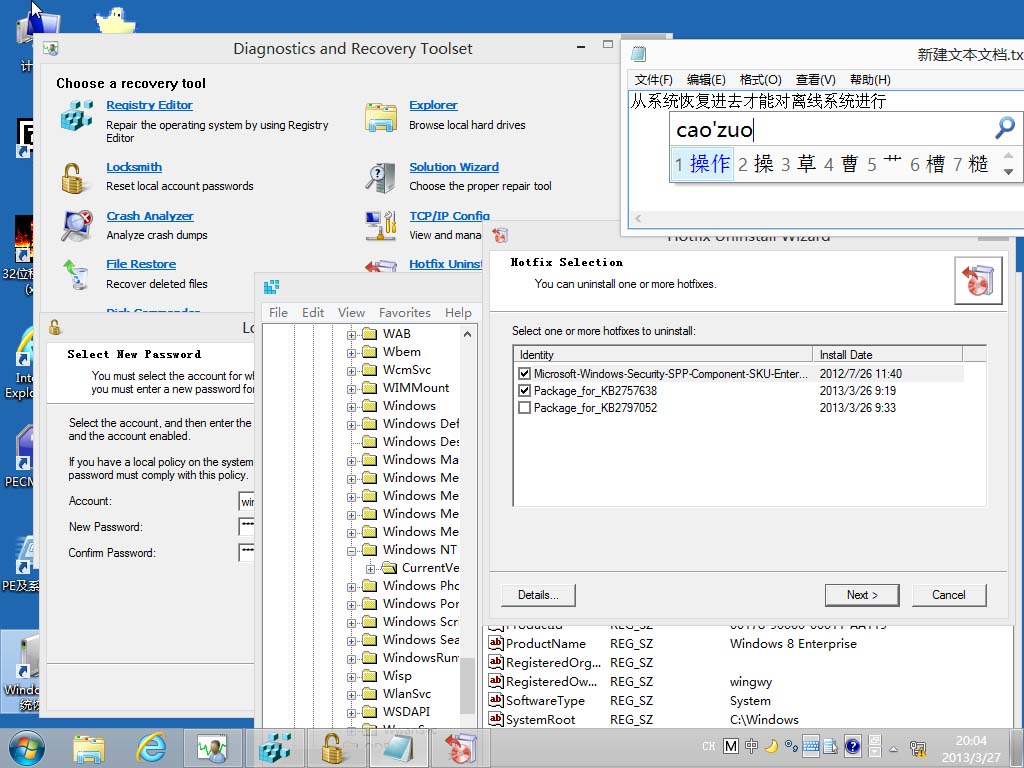
Task: Open the Favorites menu in Registry Editor
Action: 404,312
